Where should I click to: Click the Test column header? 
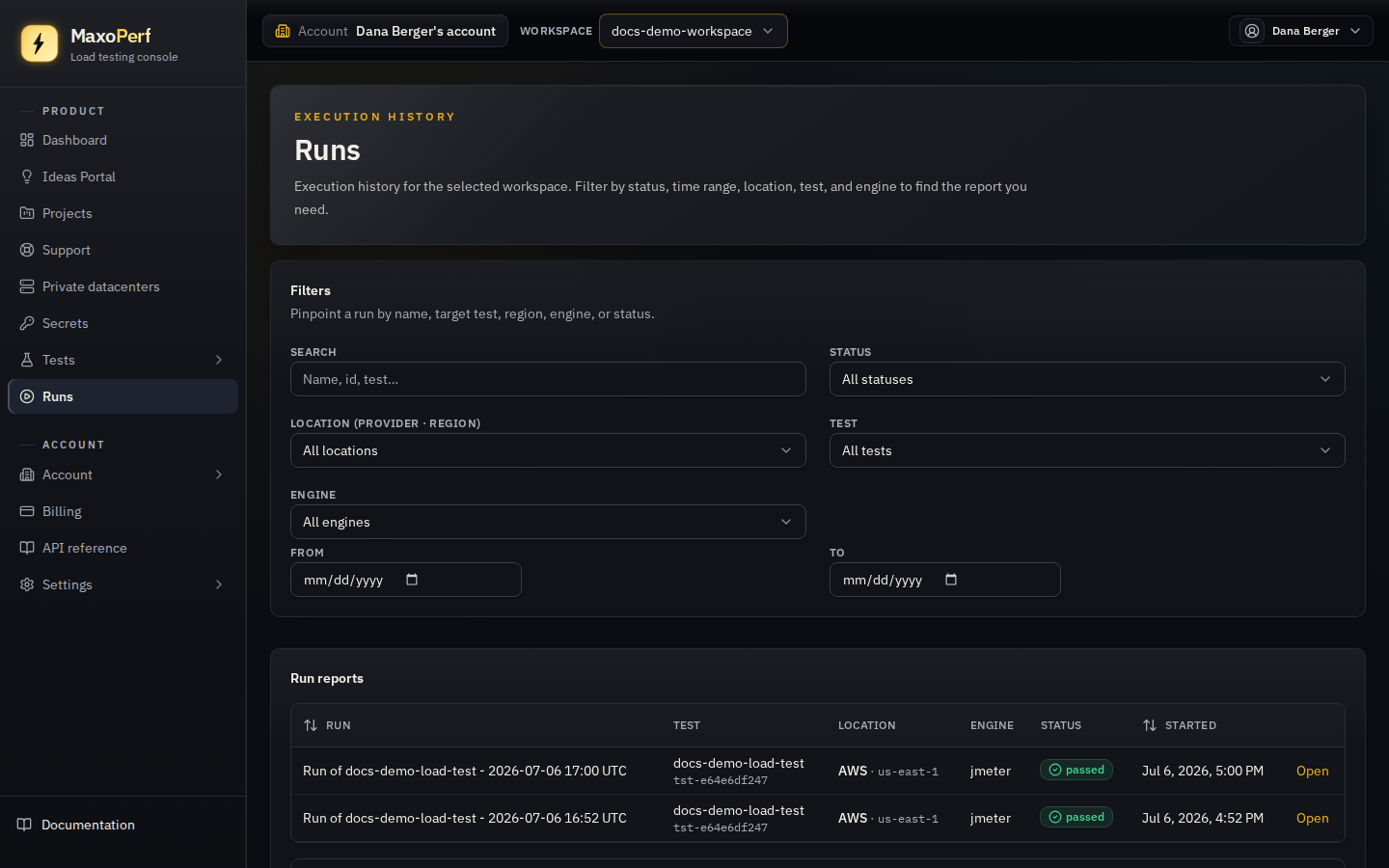click(687, 725)
